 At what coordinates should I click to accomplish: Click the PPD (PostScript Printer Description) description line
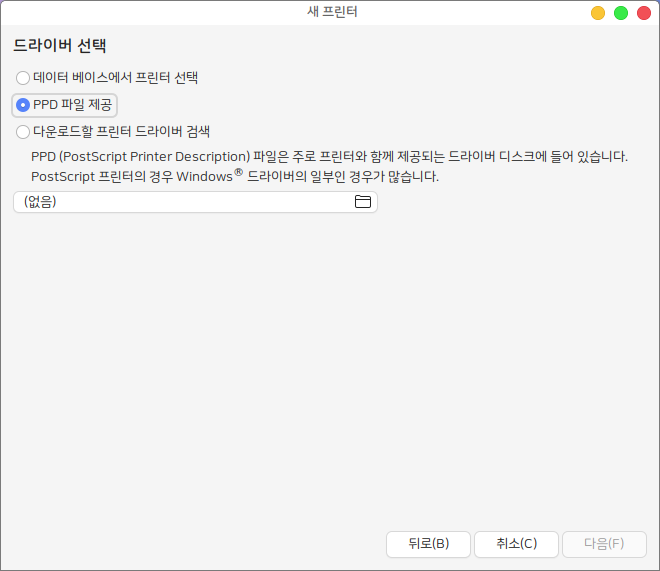329,156
